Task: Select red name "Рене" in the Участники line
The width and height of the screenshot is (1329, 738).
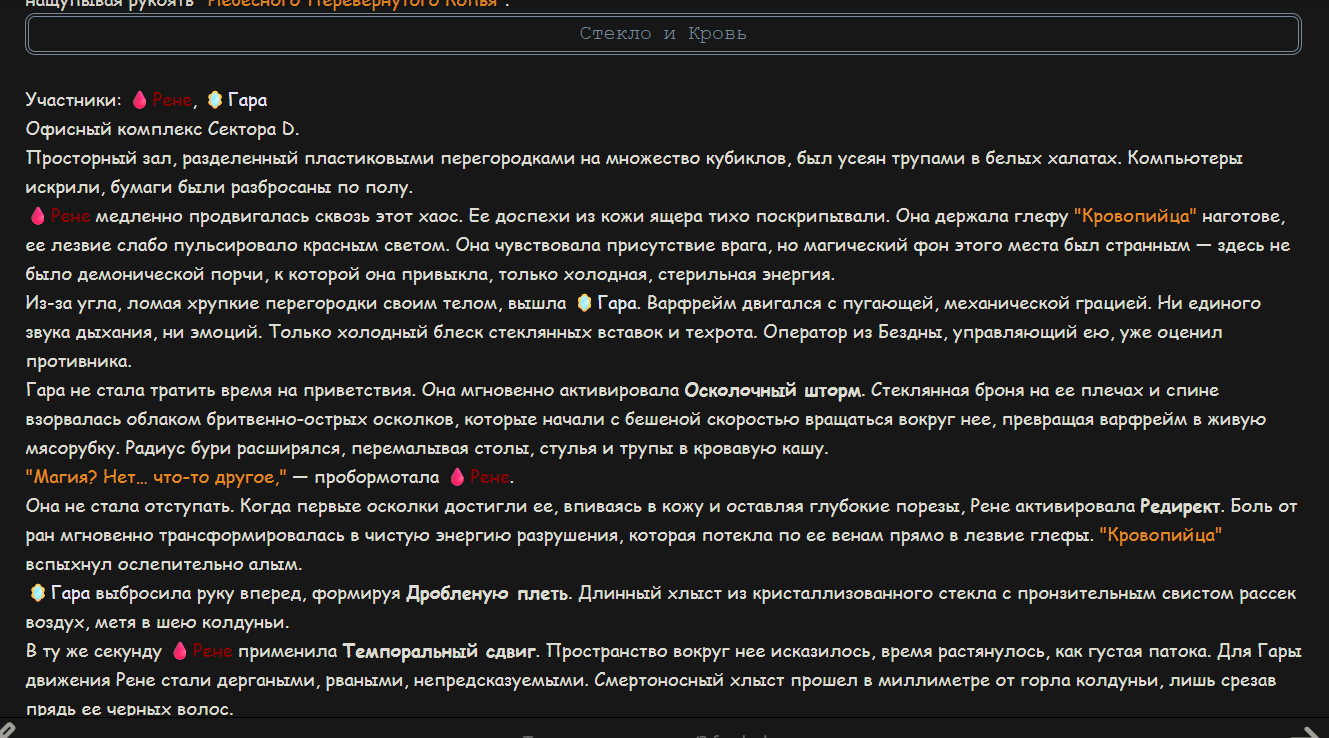Action: [173, 100]
